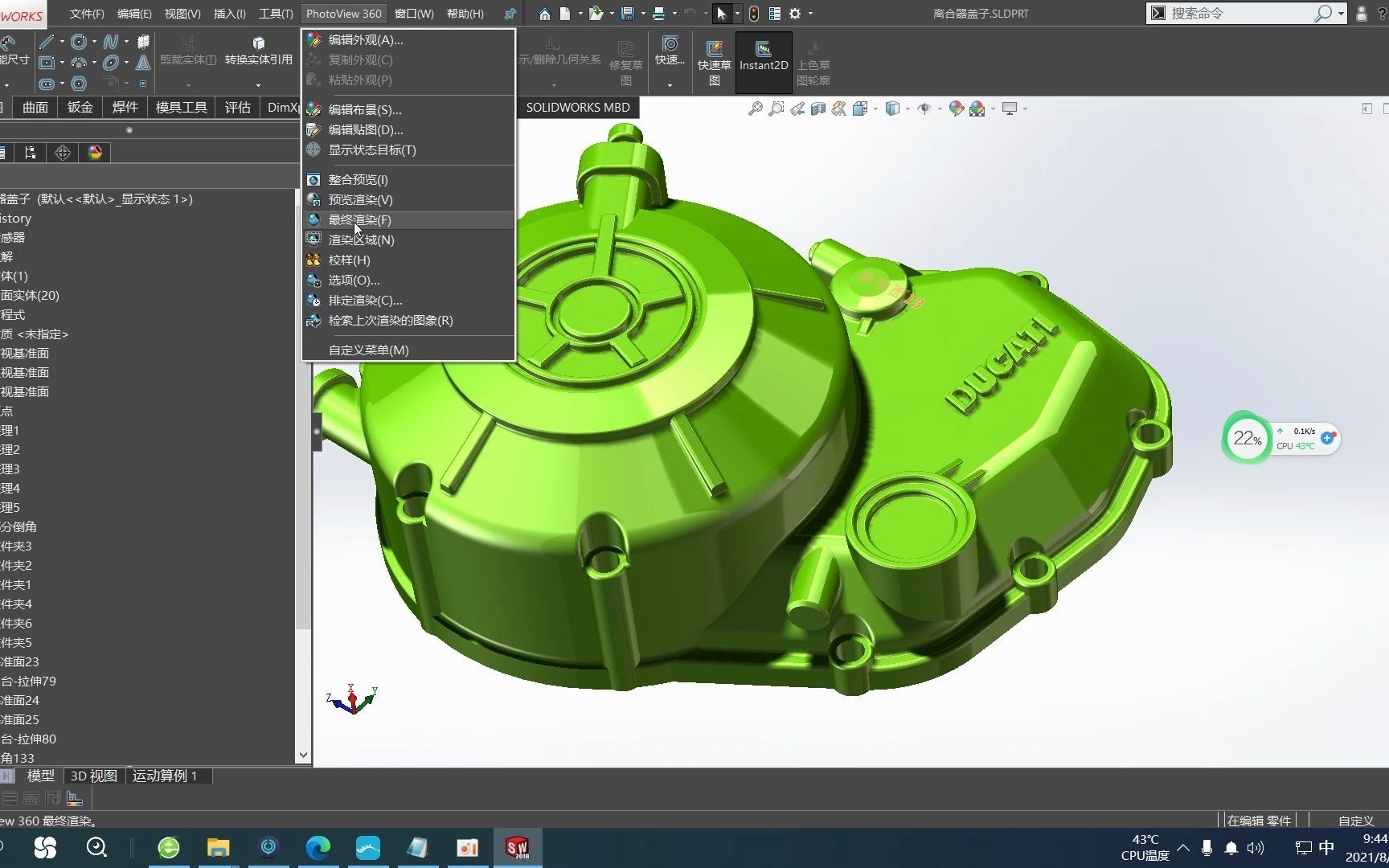Expand the search type dropdown arrow
Image resolution: width=1389 pixels, height=868 pixels.
[x=1342, y=14]
